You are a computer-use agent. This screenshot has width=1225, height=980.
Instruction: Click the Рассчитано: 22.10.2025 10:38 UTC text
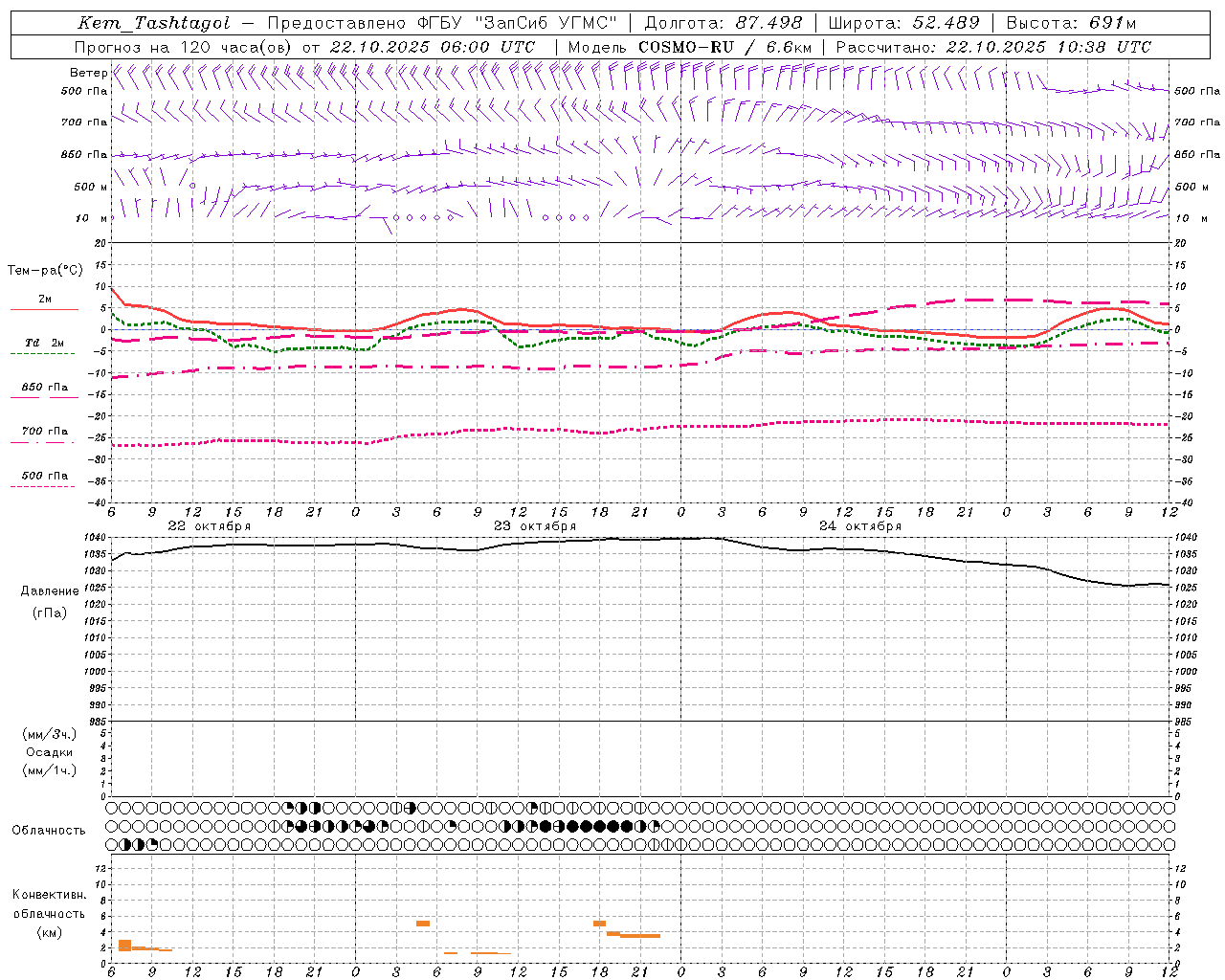[x=993, y=47]
